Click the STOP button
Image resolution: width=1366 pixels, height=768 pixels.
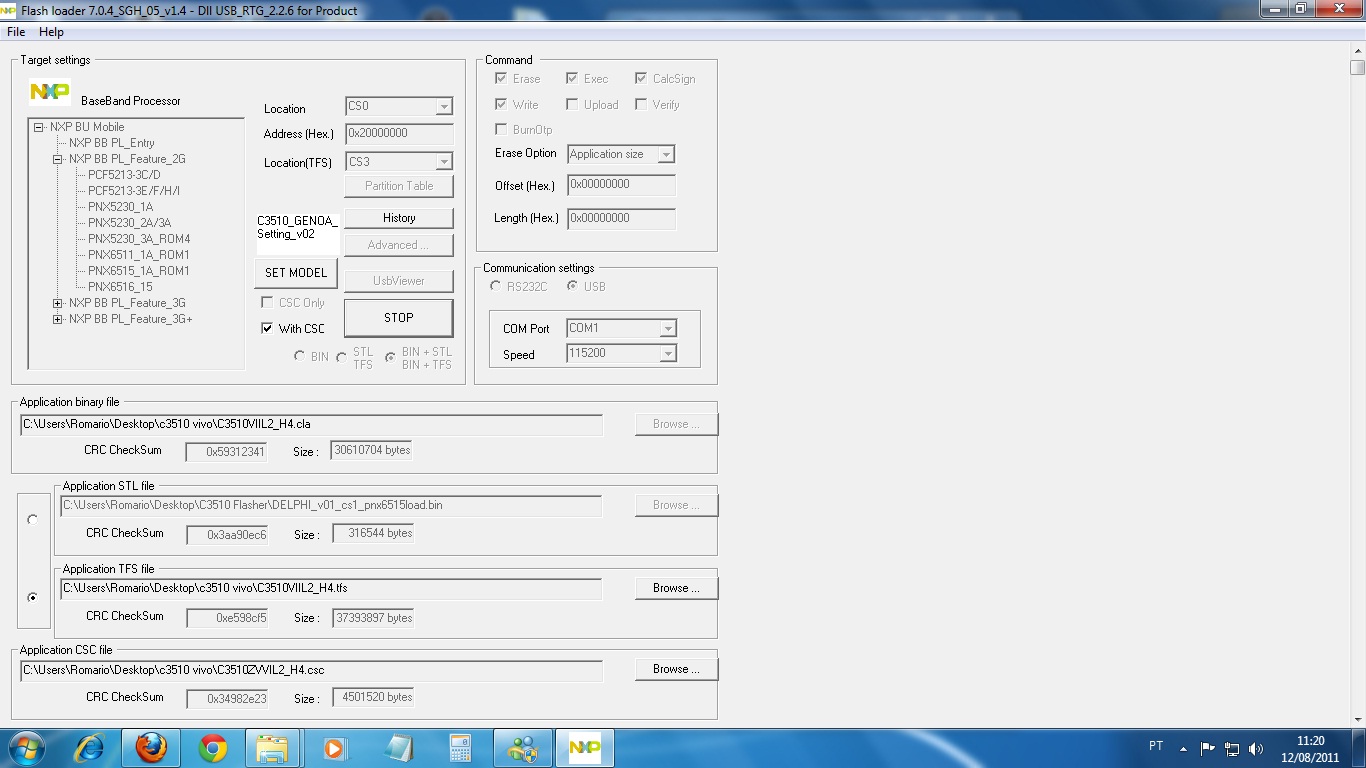[x=399, y=318]
